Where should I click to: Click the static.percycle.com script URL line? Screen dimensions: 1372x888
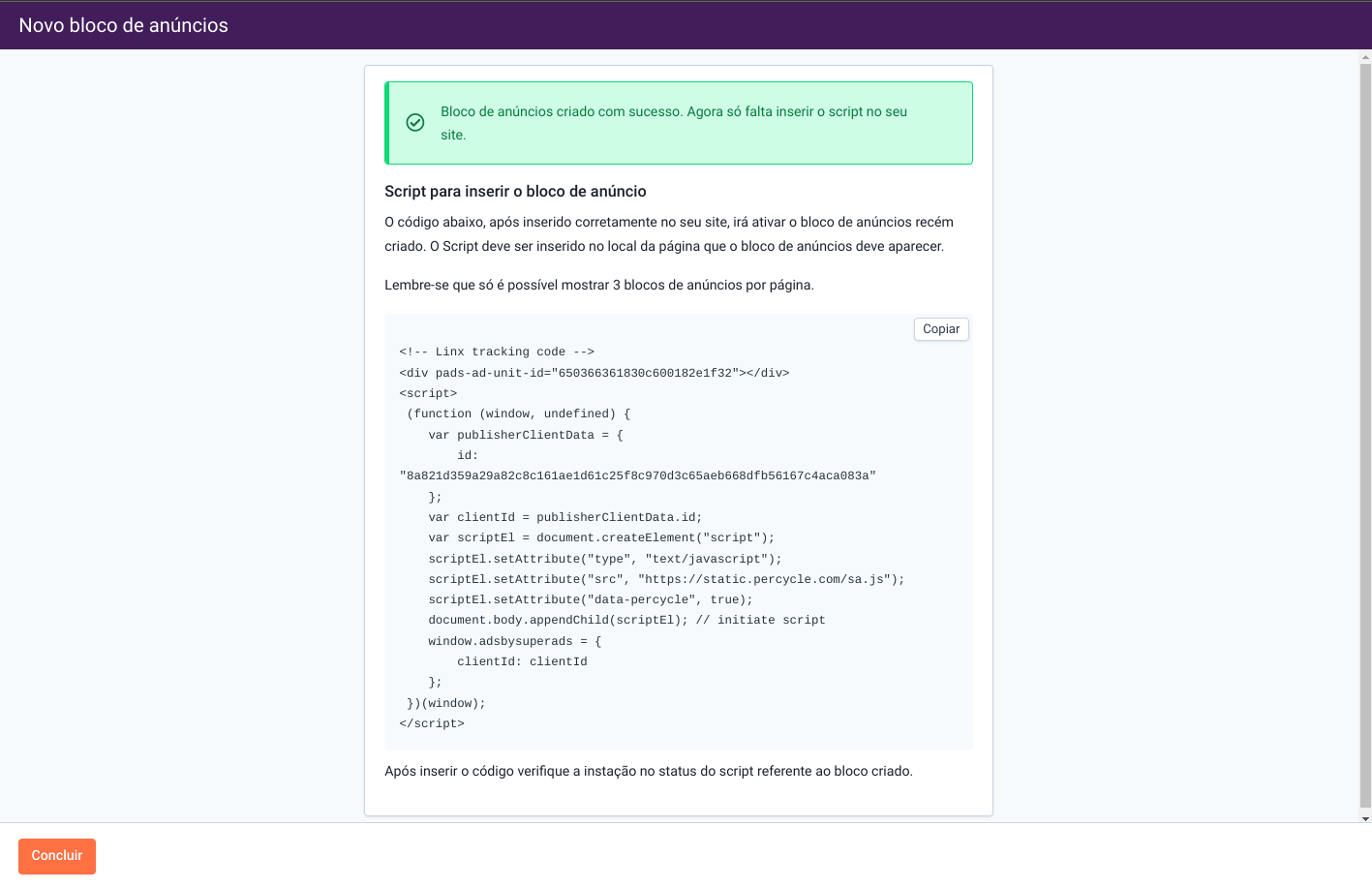[x=666, y=579]
